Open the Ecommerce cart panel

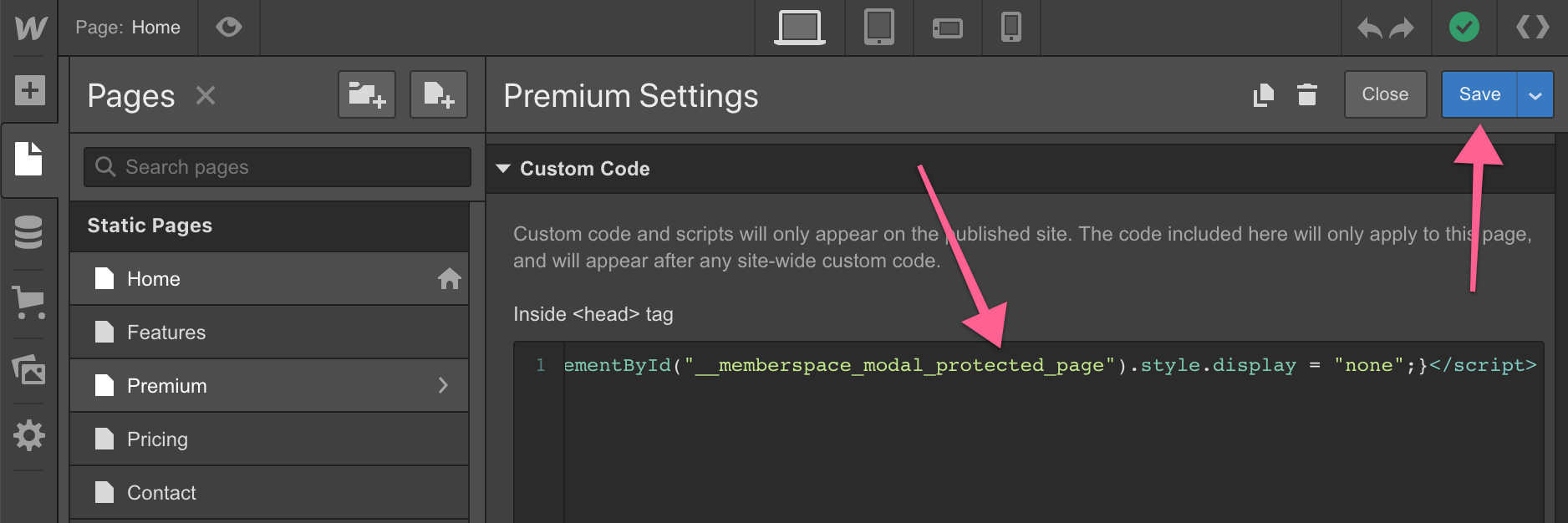coord(28,302)
